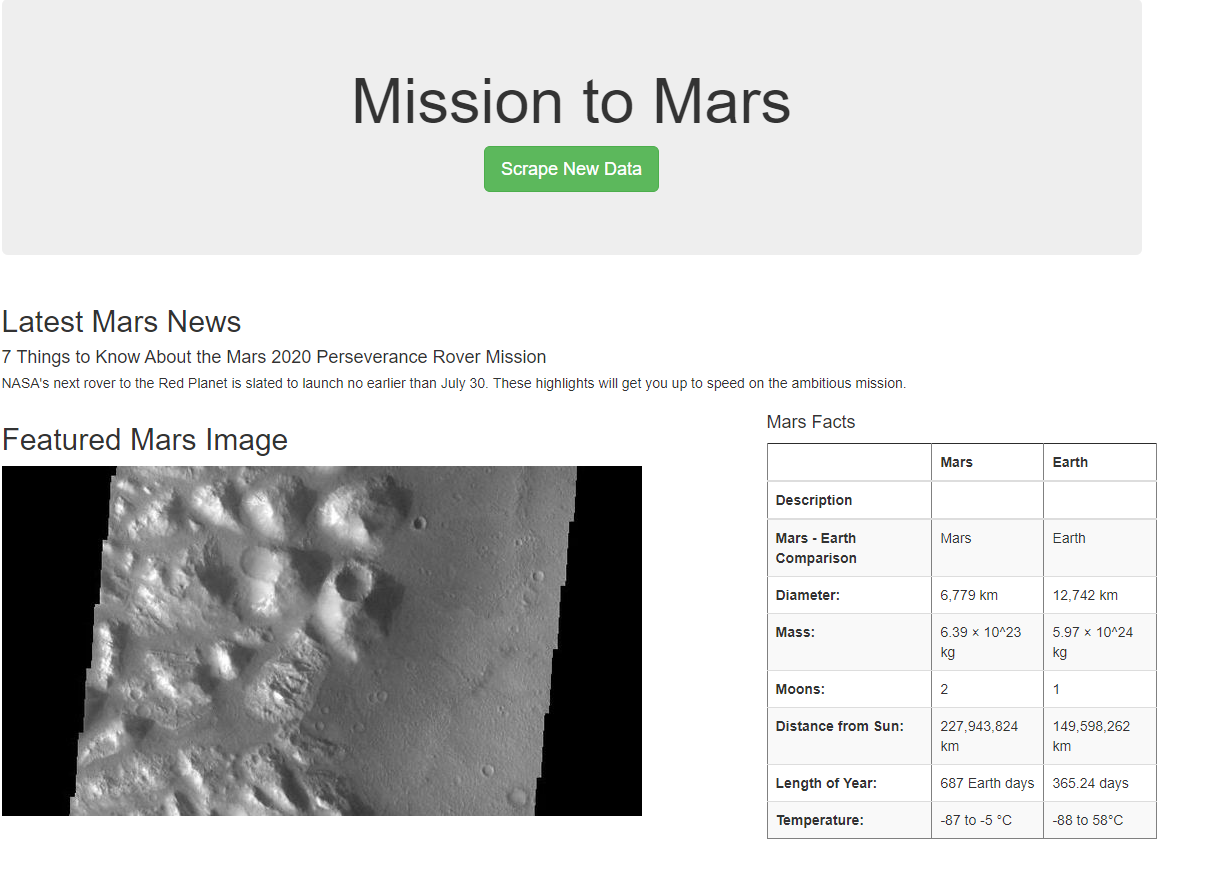This screenshot has height=879, width=1206.
Task: Click the Mass value for Mars
Action: coord(987,641)
